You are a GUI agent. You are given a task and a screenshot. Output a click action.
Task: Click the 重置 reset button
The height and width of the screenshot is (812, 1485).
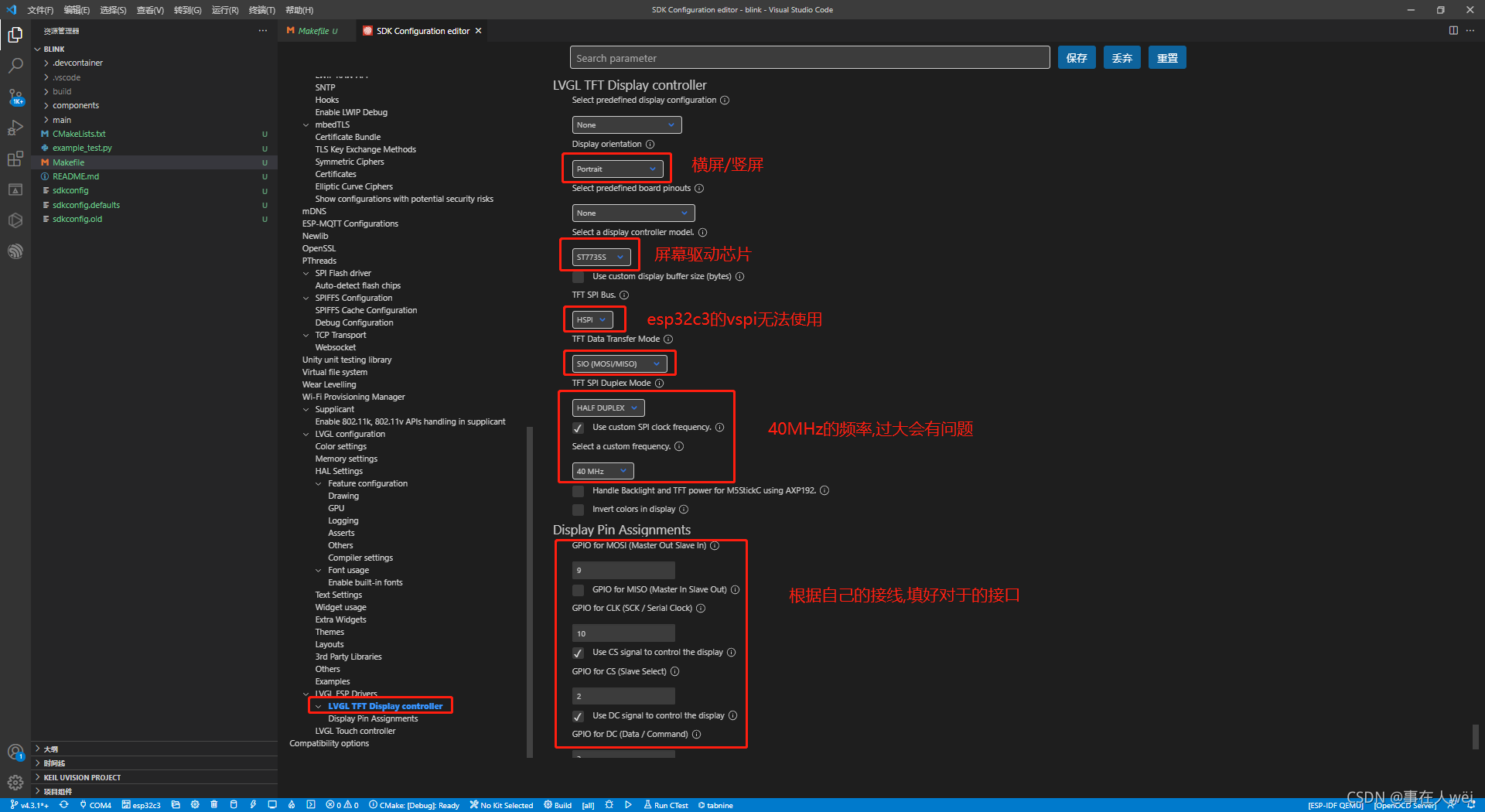pyautogui.click(x=1167, y=58)
